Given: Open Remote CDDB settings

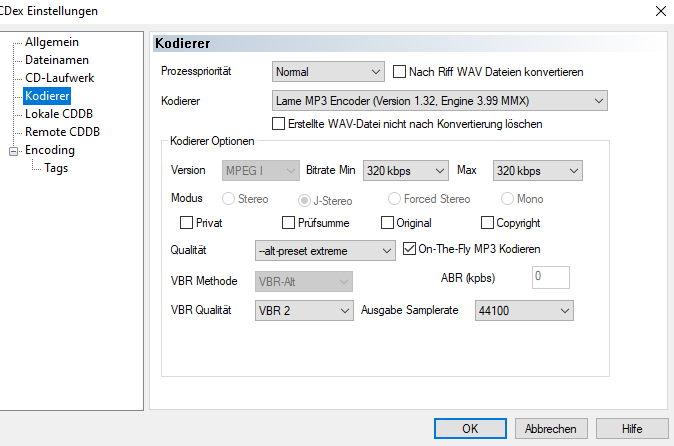Looking at the screenshot, I should click(x=62, y=132).
